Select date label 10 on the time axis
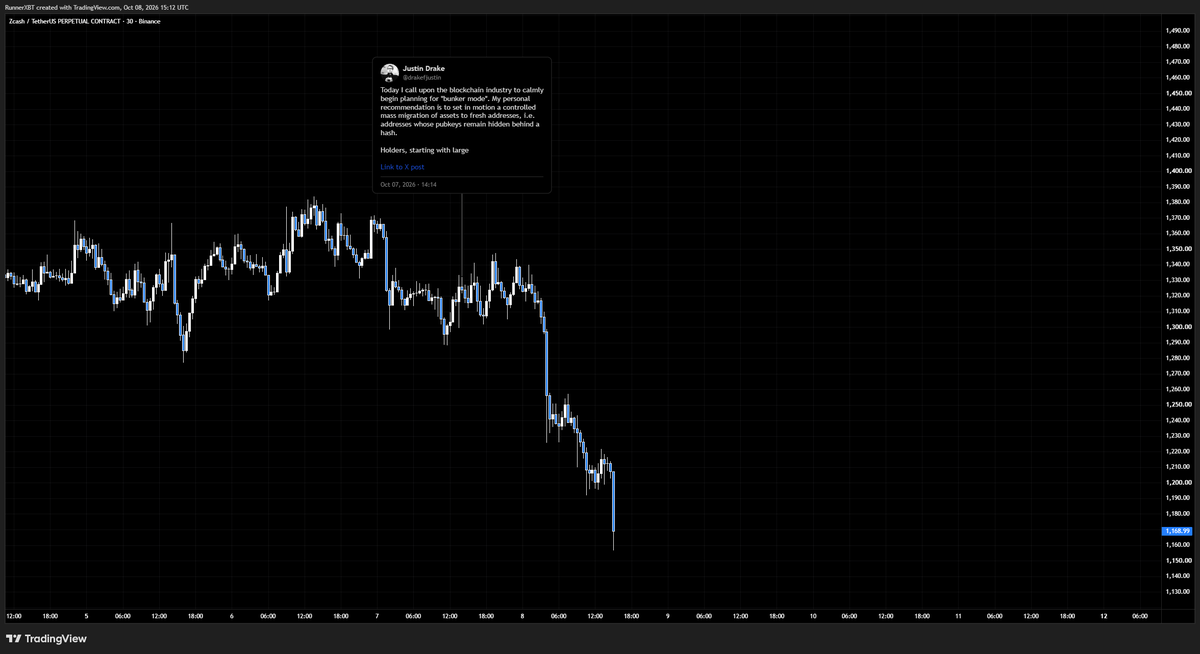1200x654 pixels. point(813,616)
